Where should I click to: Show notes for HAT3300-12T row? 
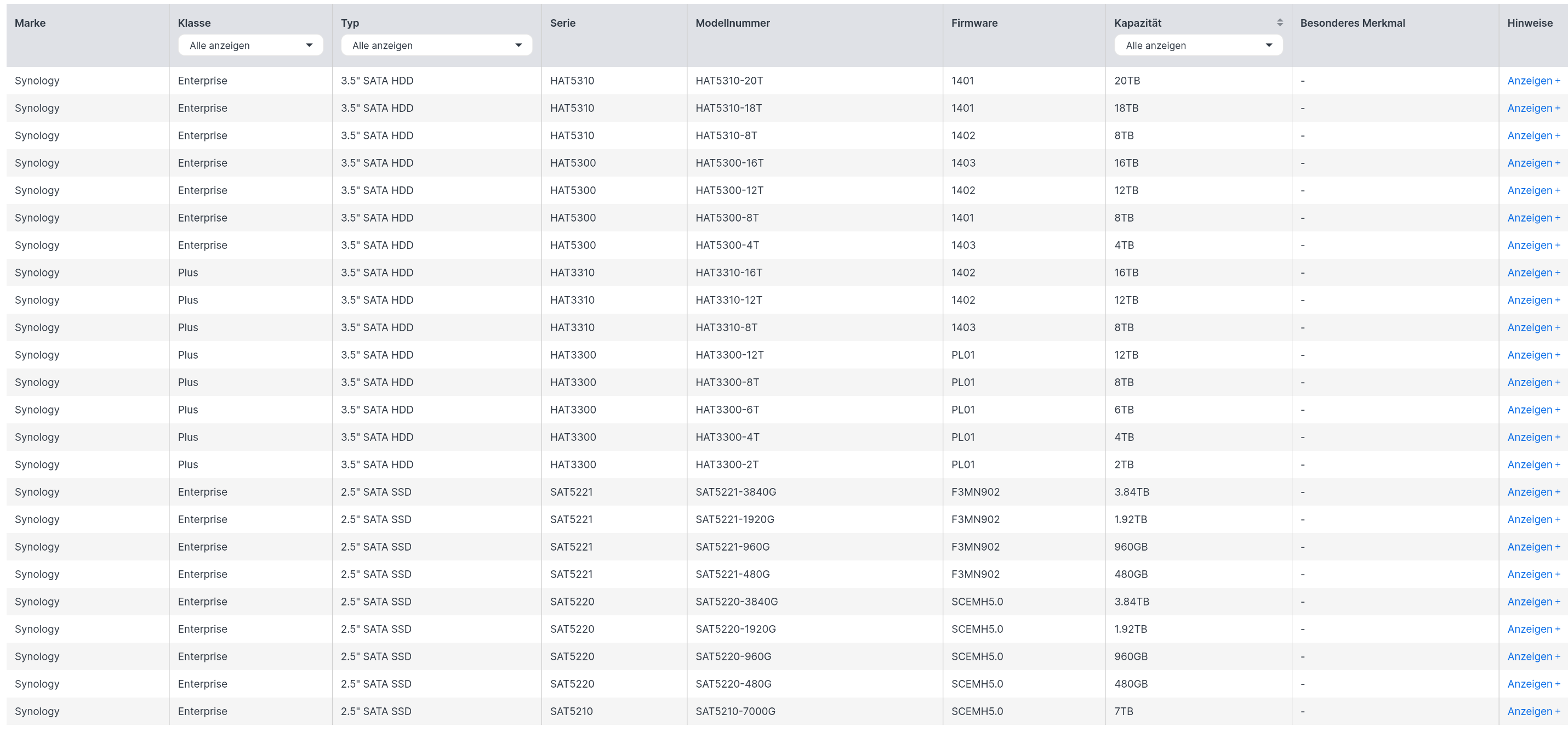pos(1533,355)
